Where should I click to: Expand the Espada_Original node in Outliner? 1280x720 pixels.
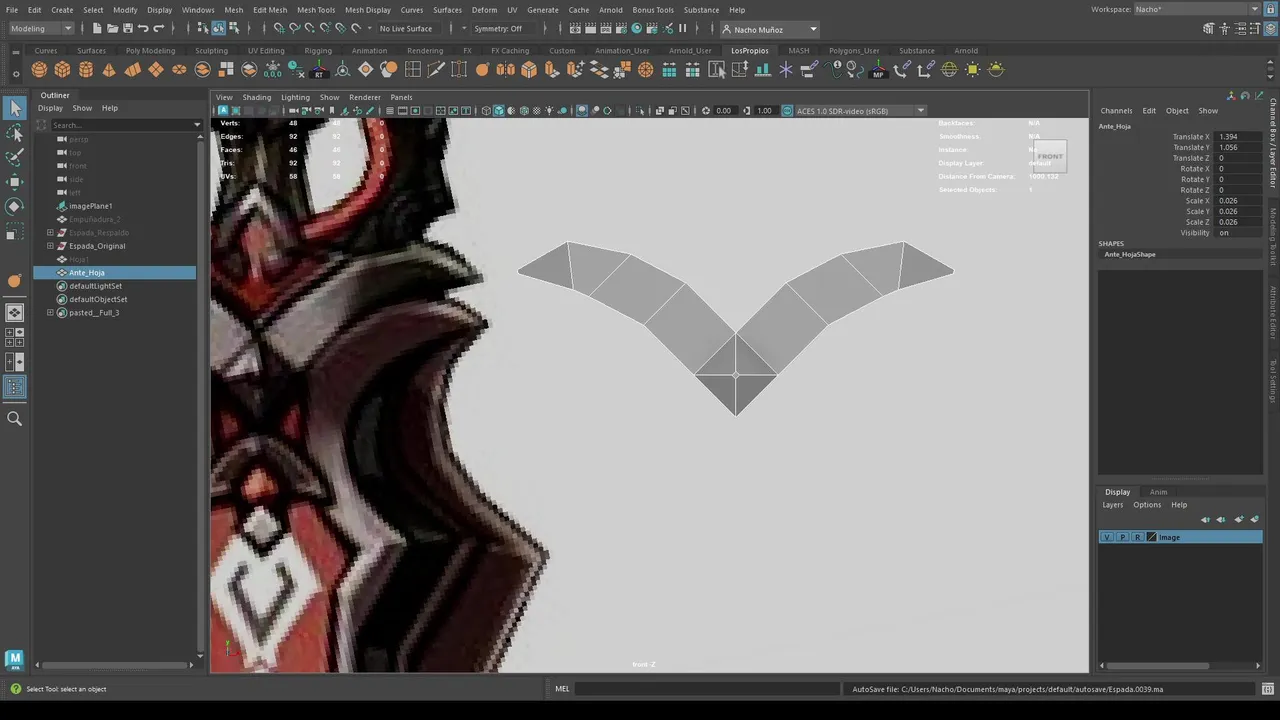tap(50, 246)
